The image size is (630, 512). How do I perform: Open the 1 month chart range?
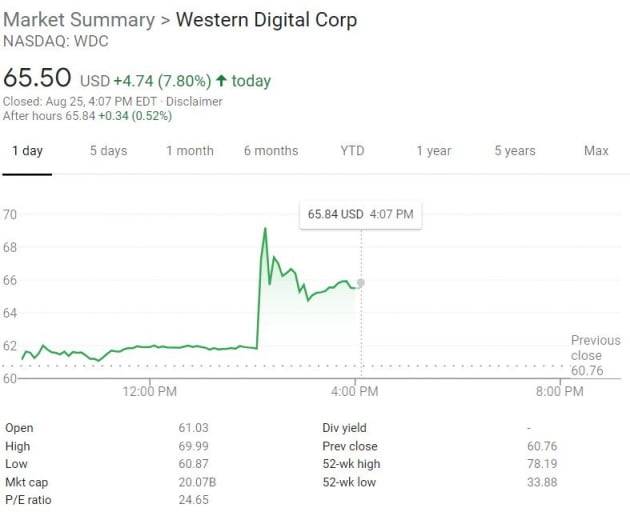(190, 151)
